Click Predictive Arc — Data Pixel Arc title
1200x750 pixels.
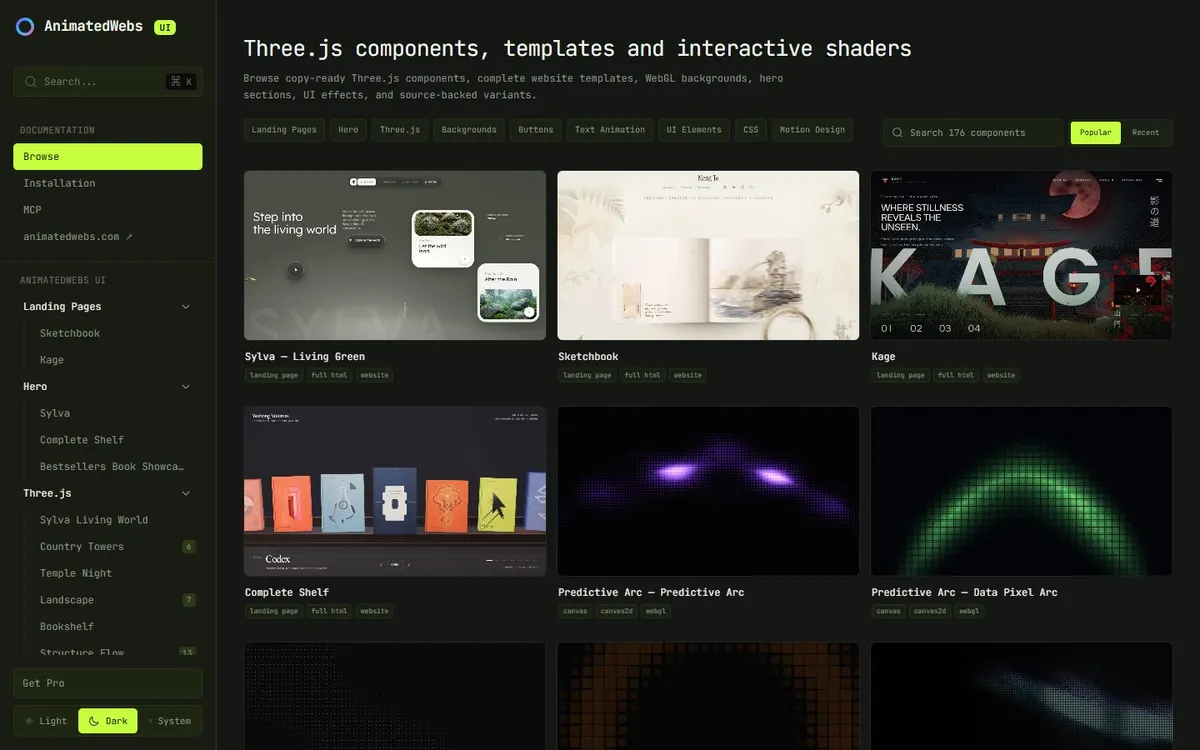click(x=964, y=593)
